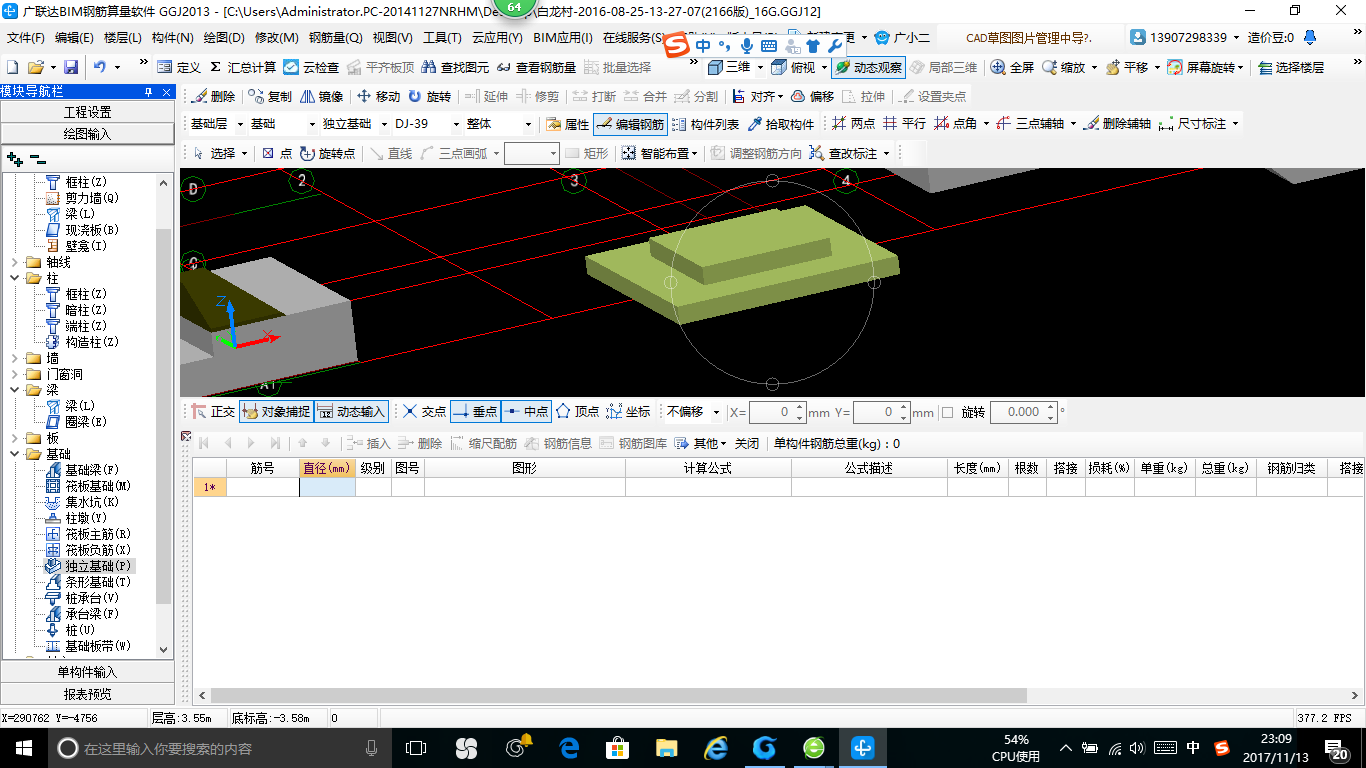Screen dimensions: 1366x768
Task: Click the horizontal scrollbar of rebar table
Action: [618, 695]
